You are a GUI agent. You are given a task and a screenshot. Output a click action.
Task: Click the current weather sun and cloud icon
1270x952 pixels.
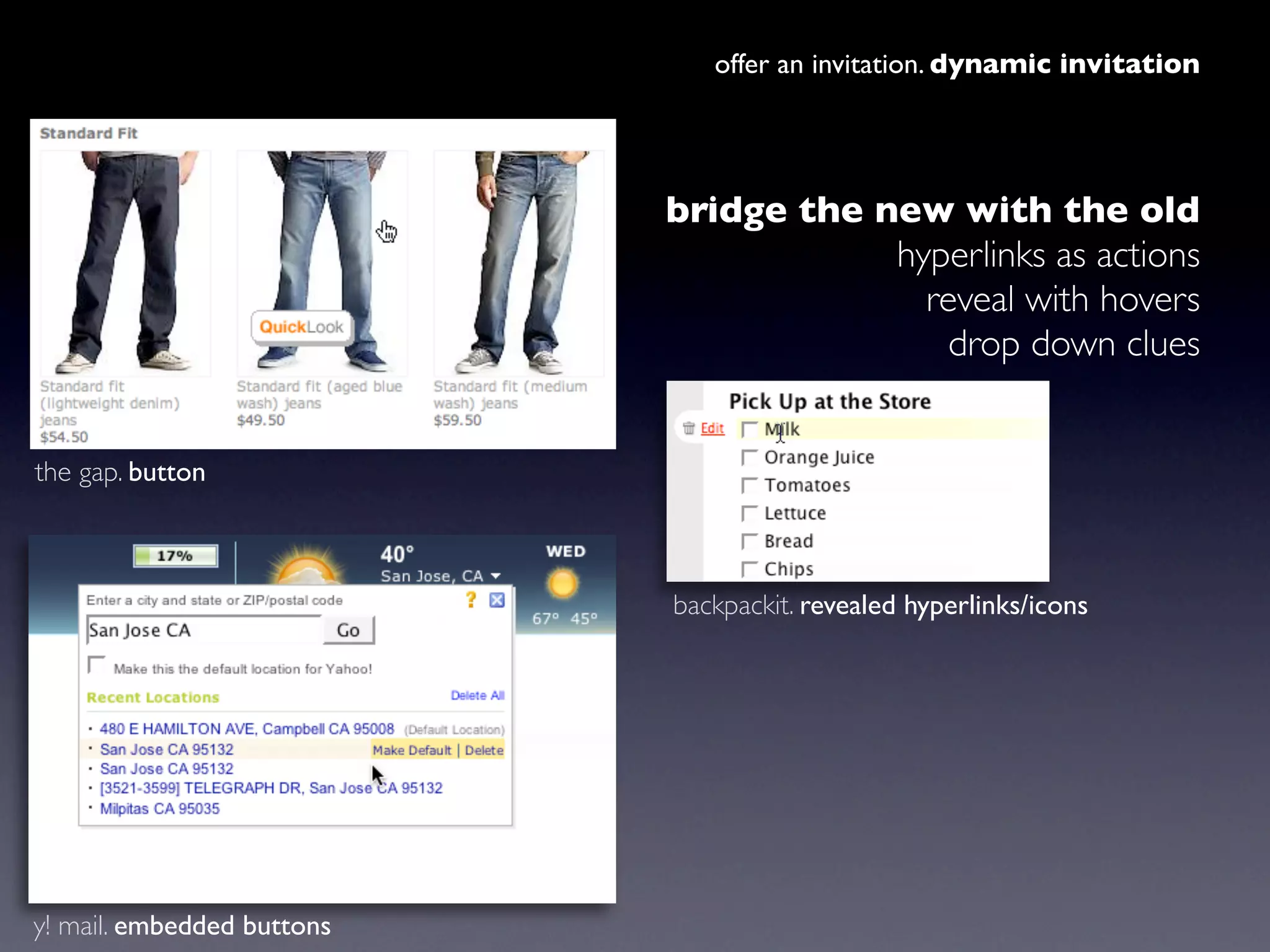[305, 565]
